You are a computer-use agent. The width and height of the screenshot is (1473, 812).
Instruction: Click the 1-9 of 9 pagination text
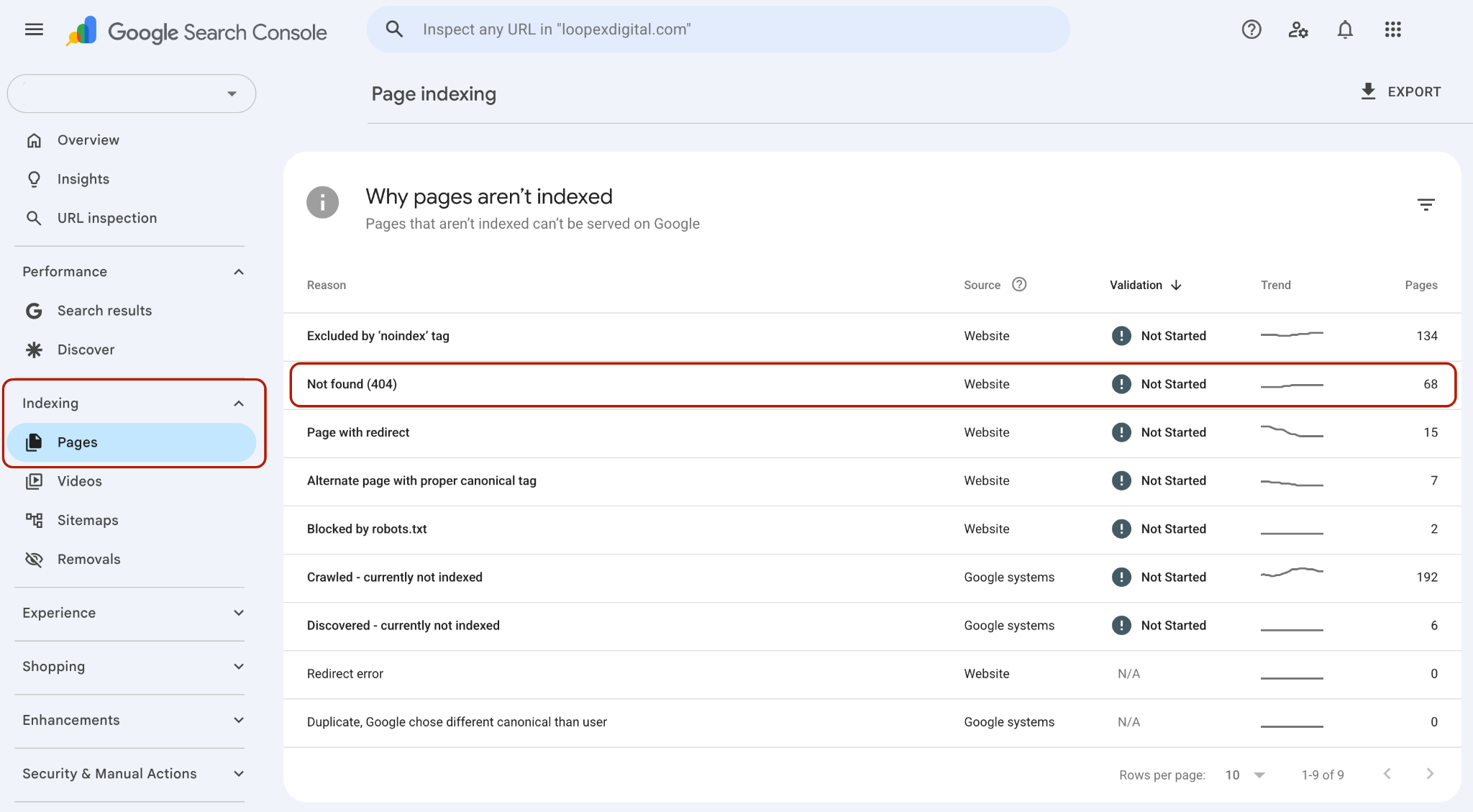(1323, 775)
